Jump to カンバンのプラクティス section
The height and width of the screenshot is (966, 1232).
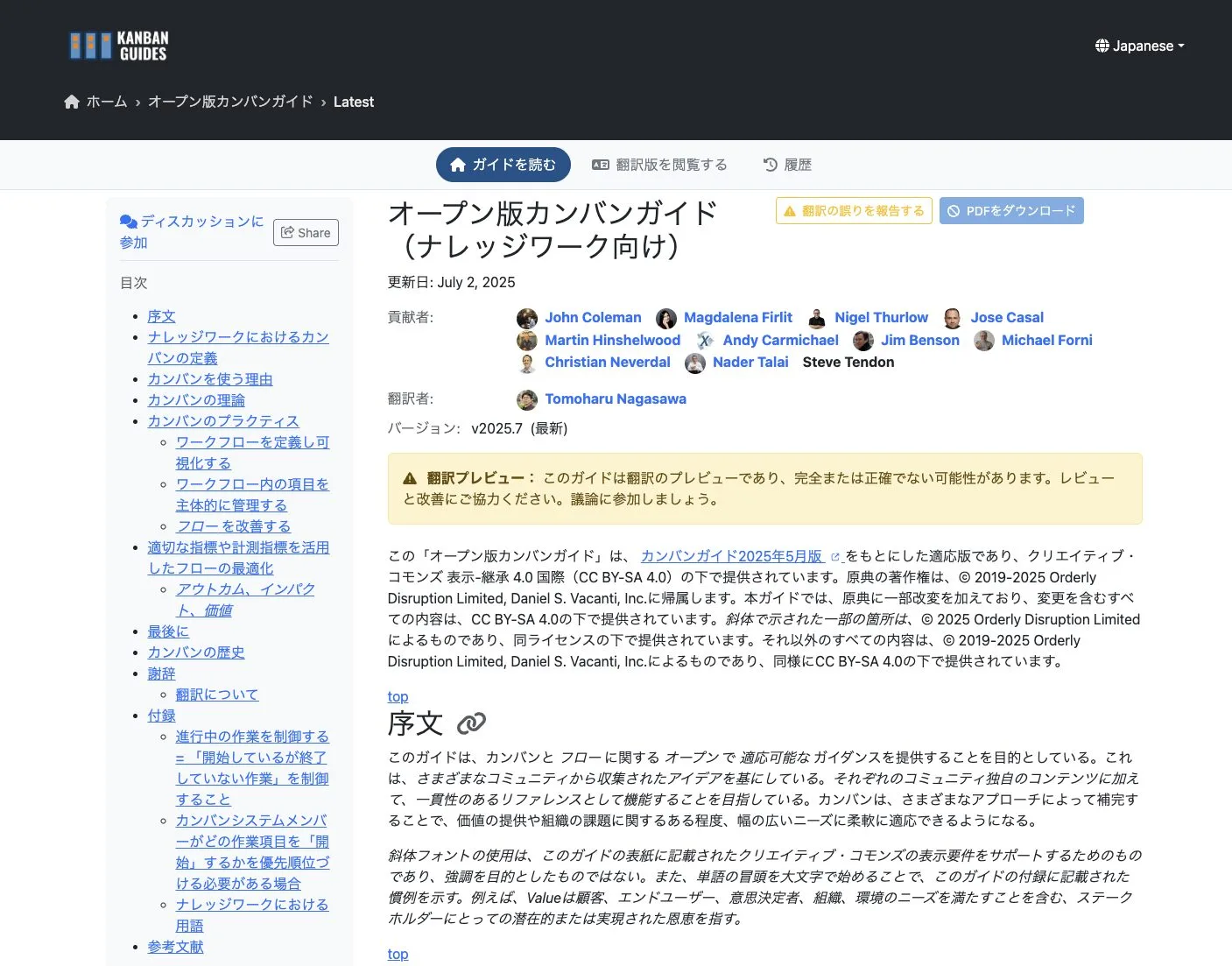223,421
